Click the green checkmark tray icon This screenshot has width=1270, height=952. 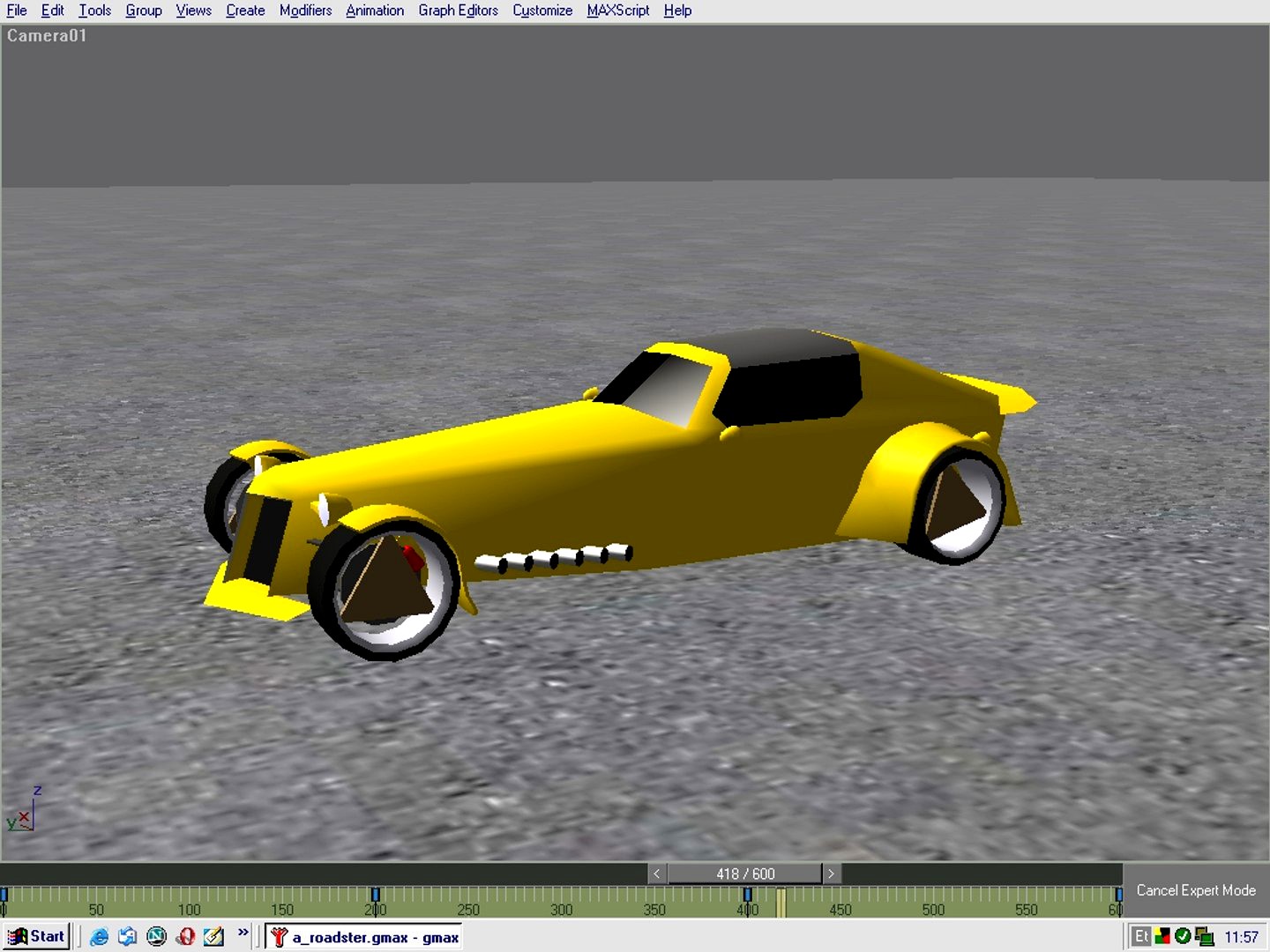[x=1183, y=936]
